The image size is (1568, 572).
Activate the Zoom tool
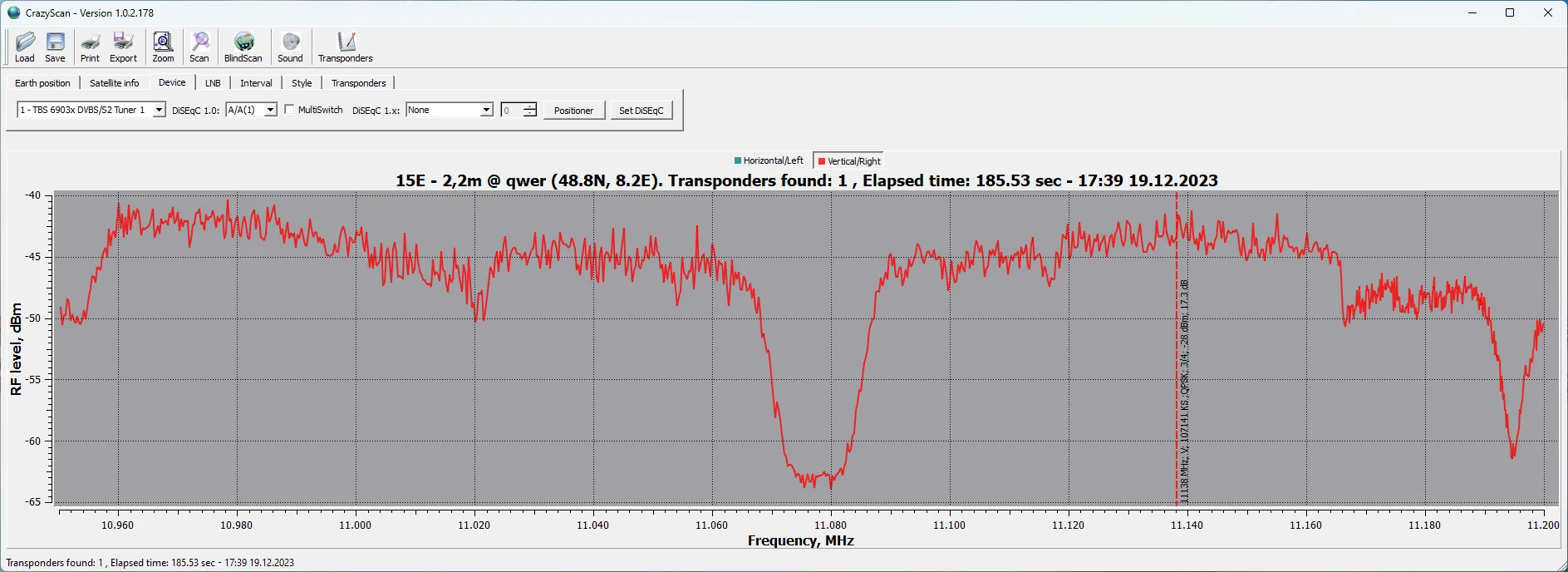[163, 47]
